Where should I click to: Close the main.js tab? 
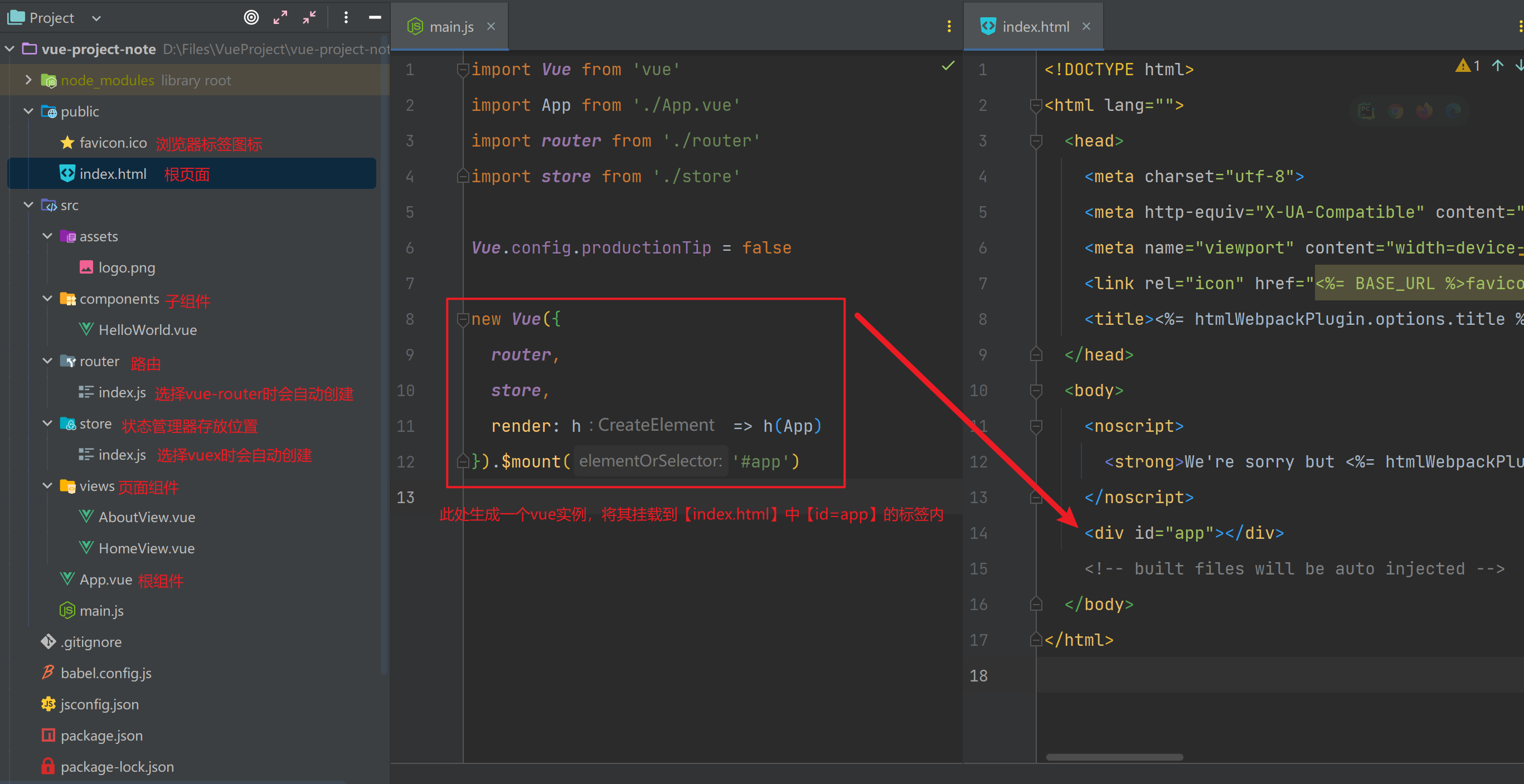491,27
